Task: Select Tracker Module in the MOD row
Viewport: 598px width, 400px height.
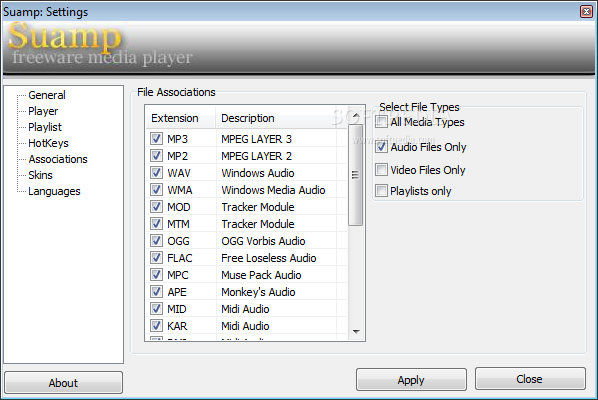Action: (258, 207)
